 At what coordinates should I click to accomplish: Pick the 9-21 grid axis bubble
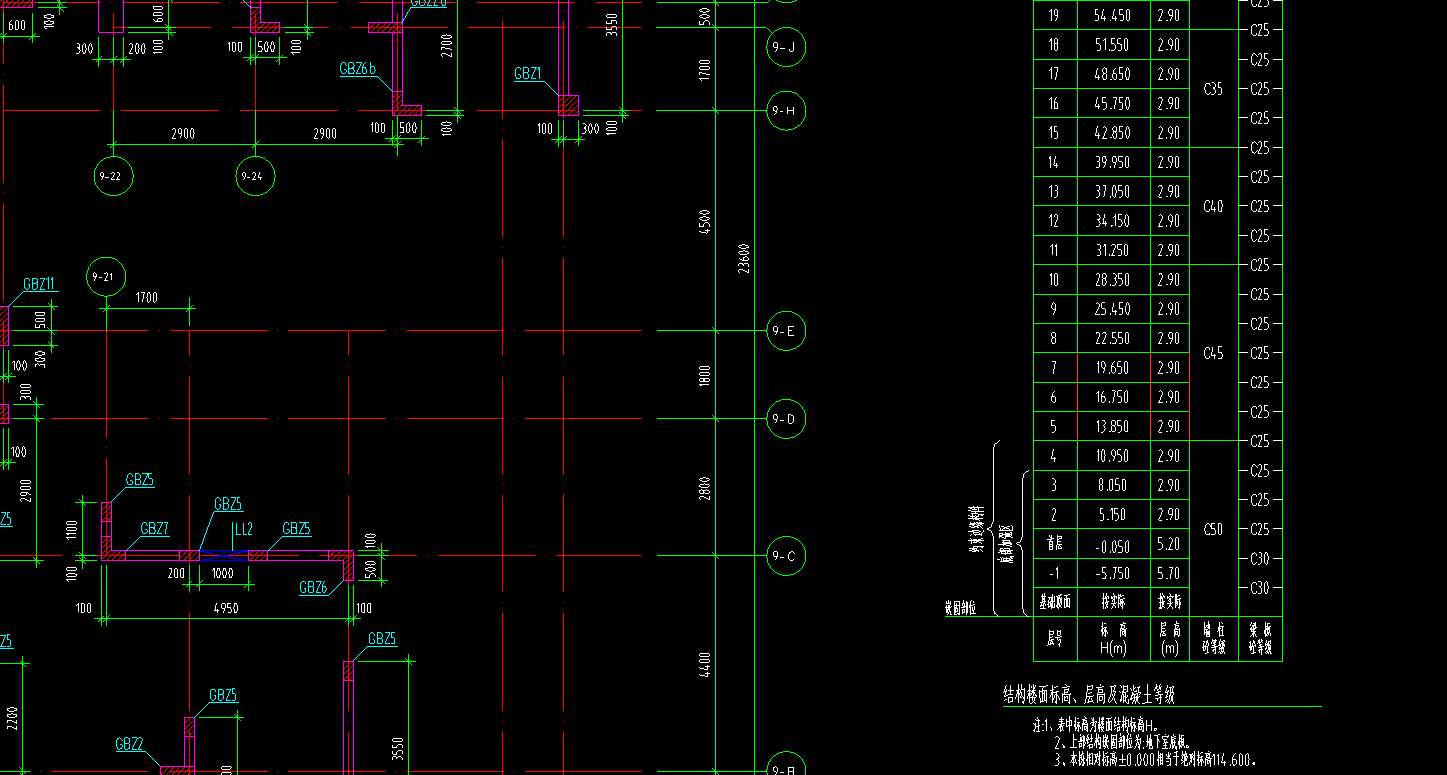tap(106, 277)
